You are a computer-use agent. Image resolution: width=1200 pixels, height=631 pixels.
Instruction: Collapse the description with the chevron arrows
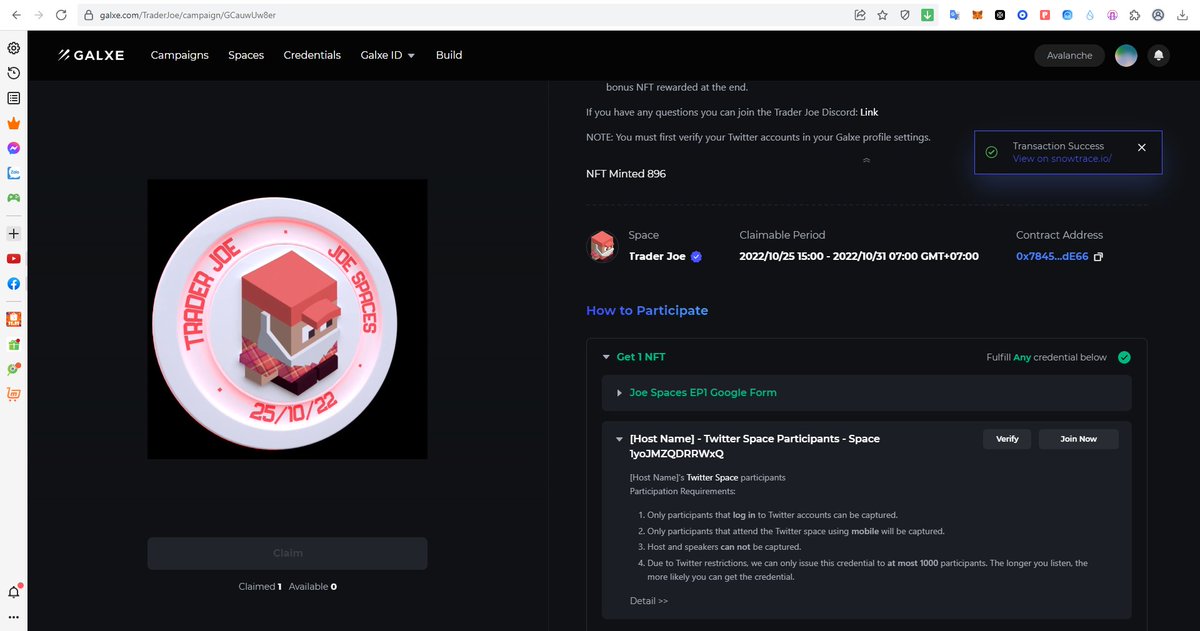[x=866, y=160]
